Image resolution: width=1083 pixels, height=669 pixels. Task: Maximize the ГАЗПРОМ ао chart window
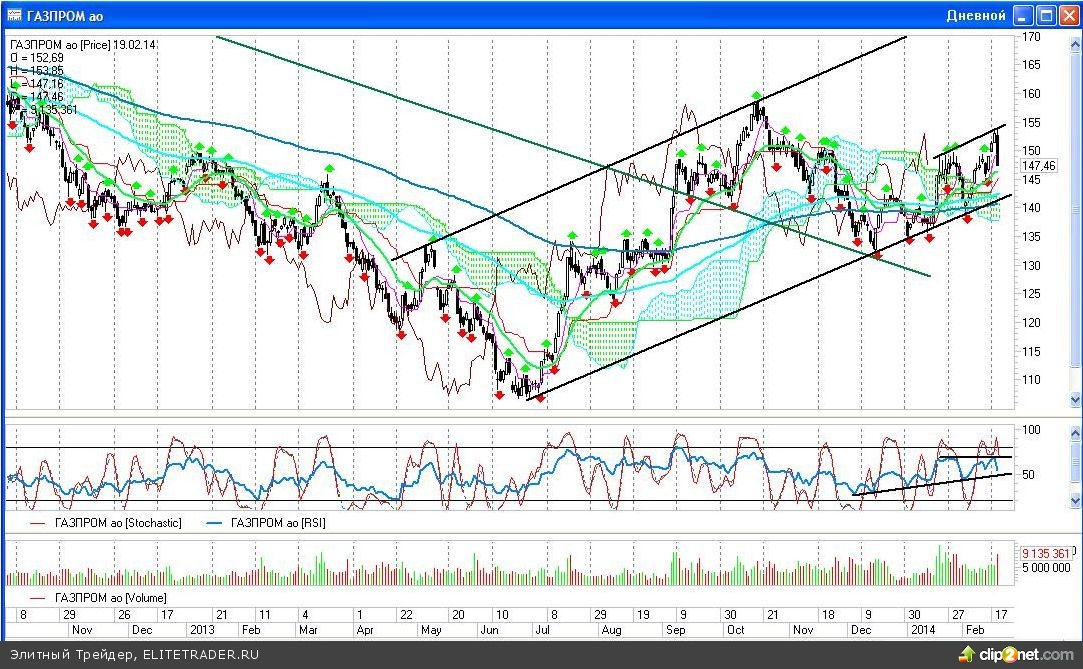click(1046, 15)
